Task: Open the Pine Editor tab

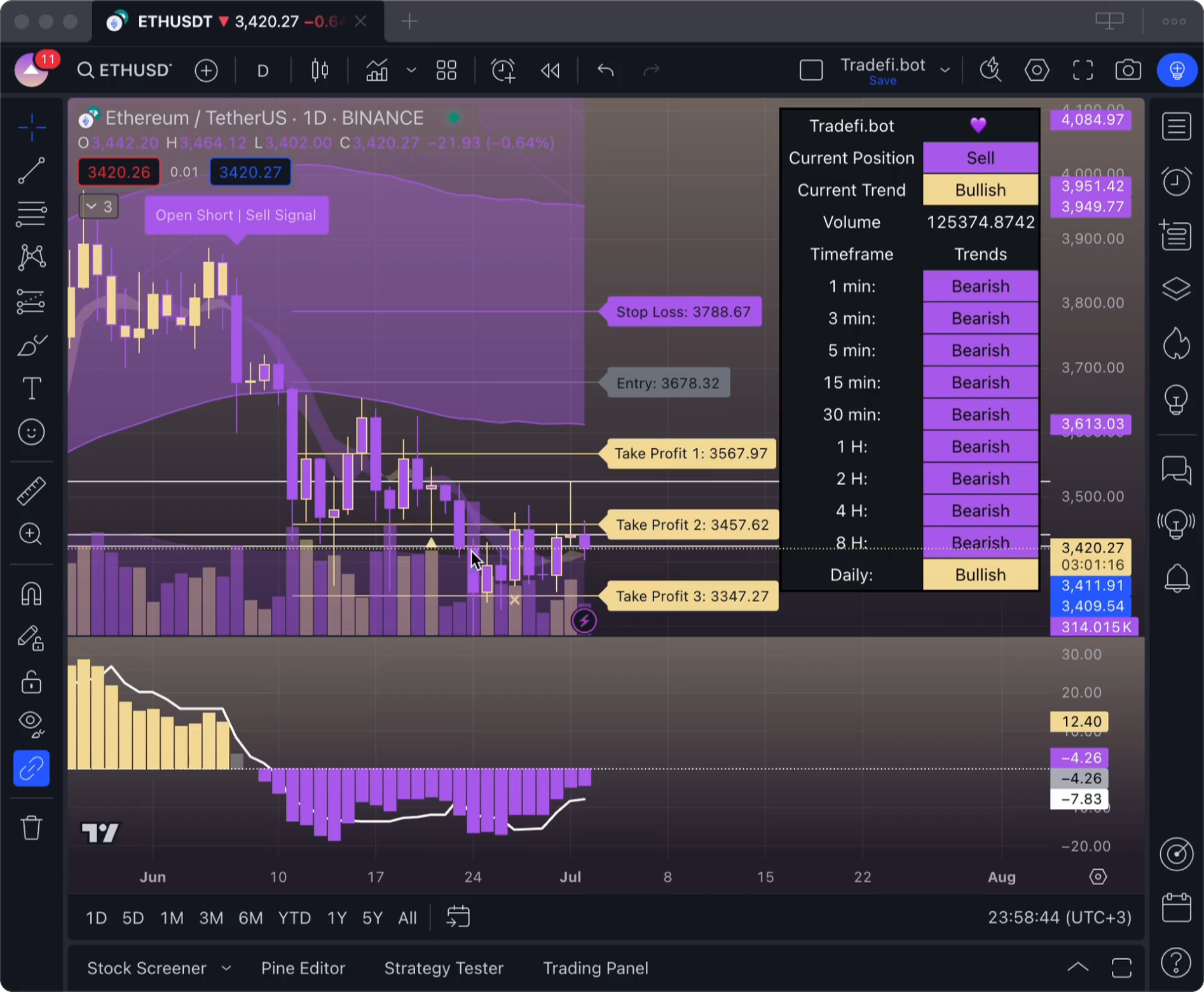Action: 303,968
